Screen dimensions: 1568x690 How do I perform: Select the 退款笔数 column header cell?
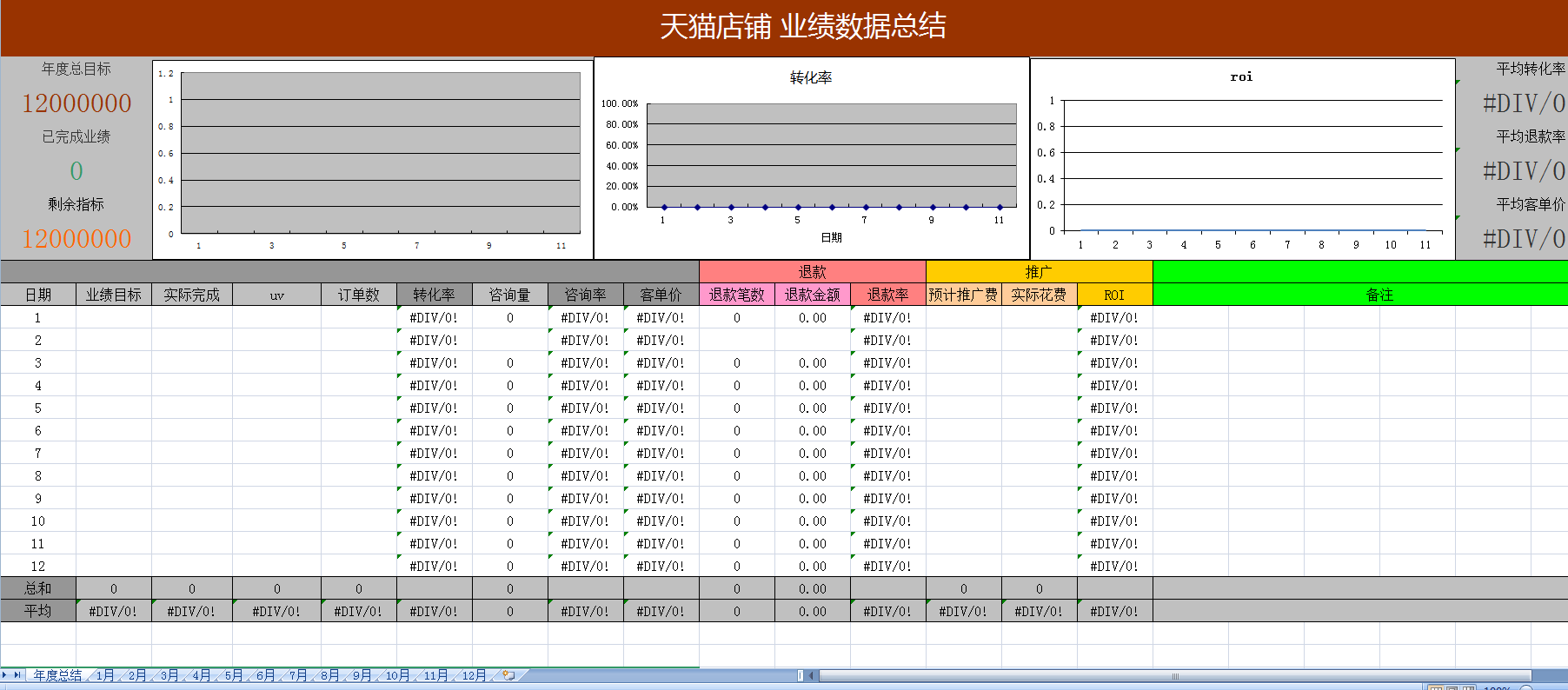pyautogui.click(x=737, y=295)
